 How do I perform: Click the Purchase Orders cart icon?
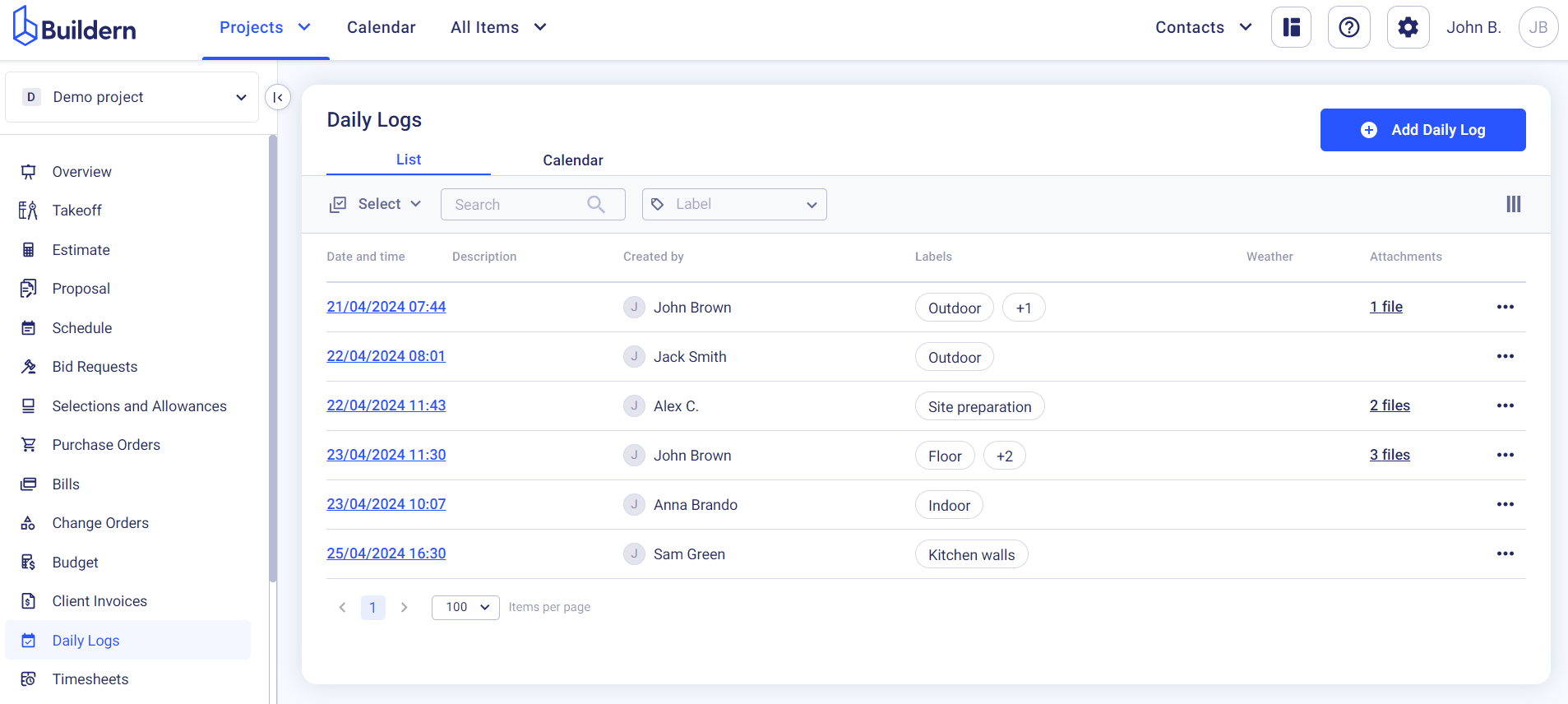pyautogui.click(x=29, y=445)
